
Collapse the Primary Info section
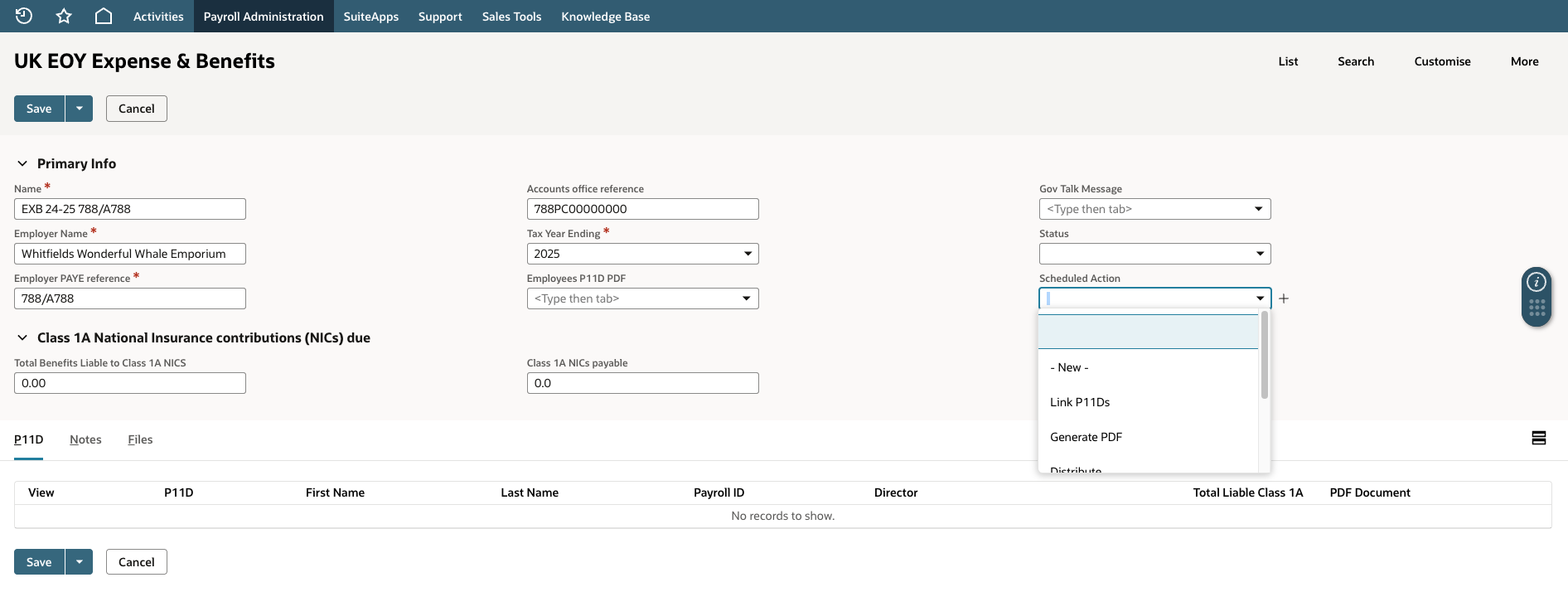point(22,163)
